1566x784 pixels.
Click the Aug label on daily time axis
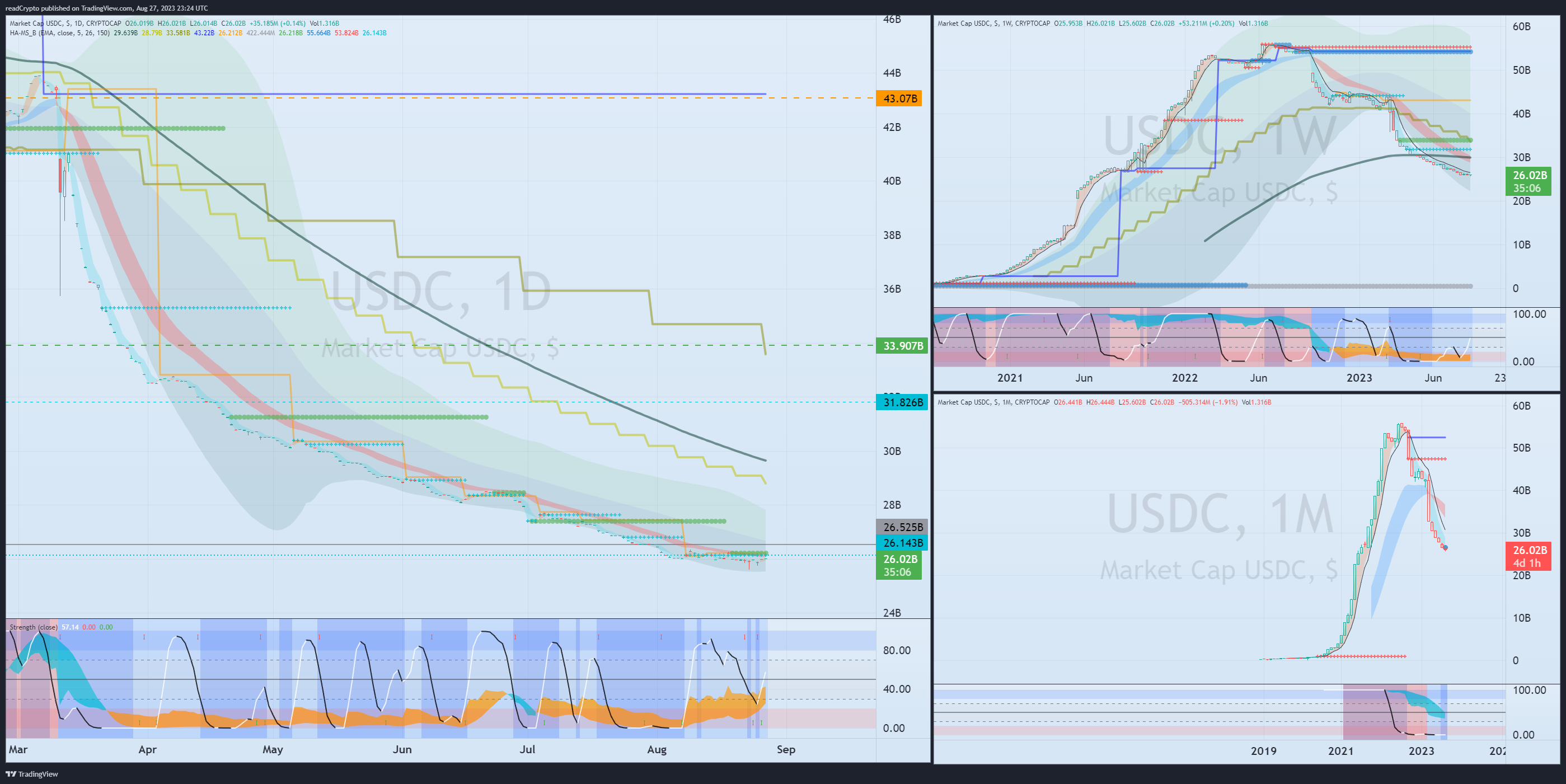click(657, 749)
